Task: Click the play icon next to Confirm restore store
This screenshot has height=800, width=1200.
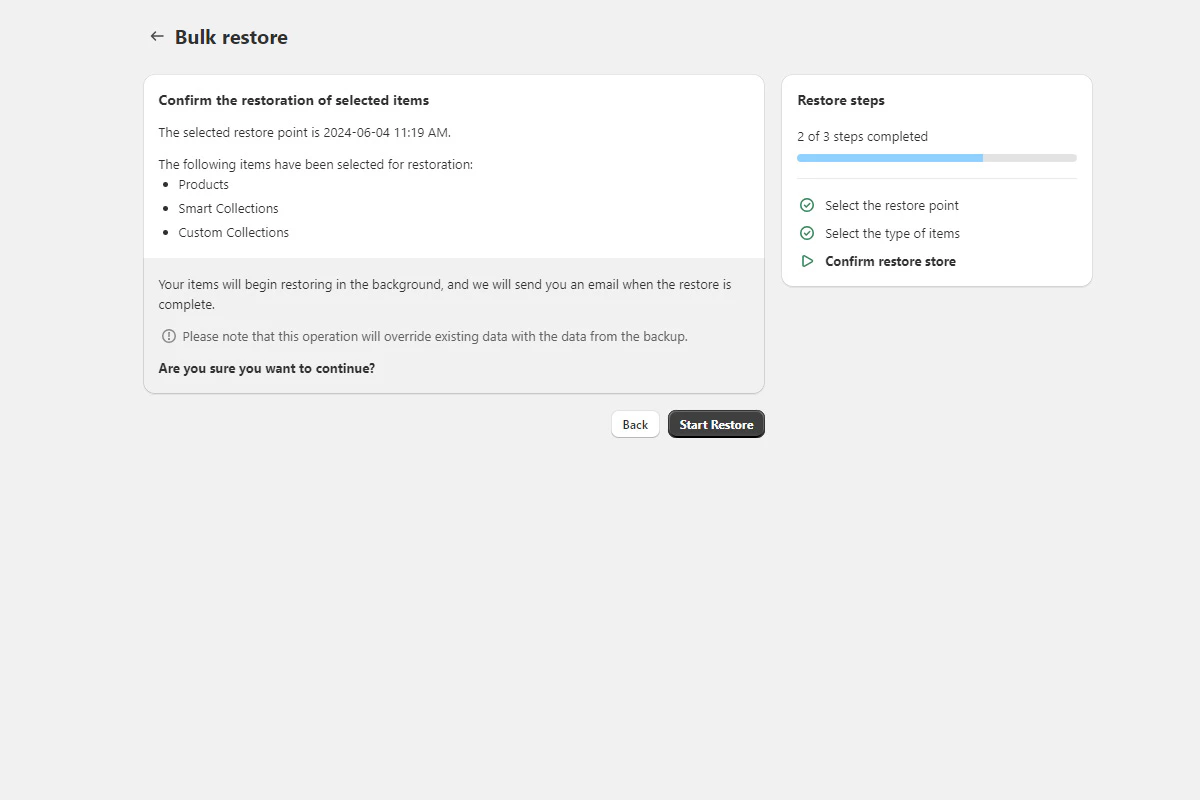Action: point(806,260)
